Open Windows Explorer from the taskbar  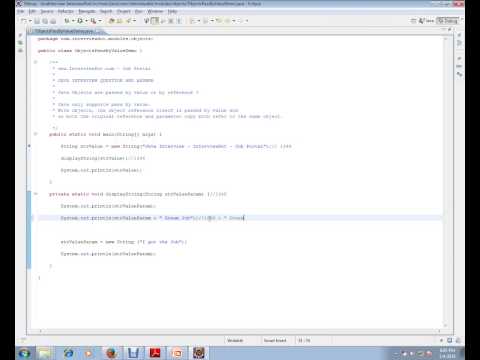coord(45,353)
